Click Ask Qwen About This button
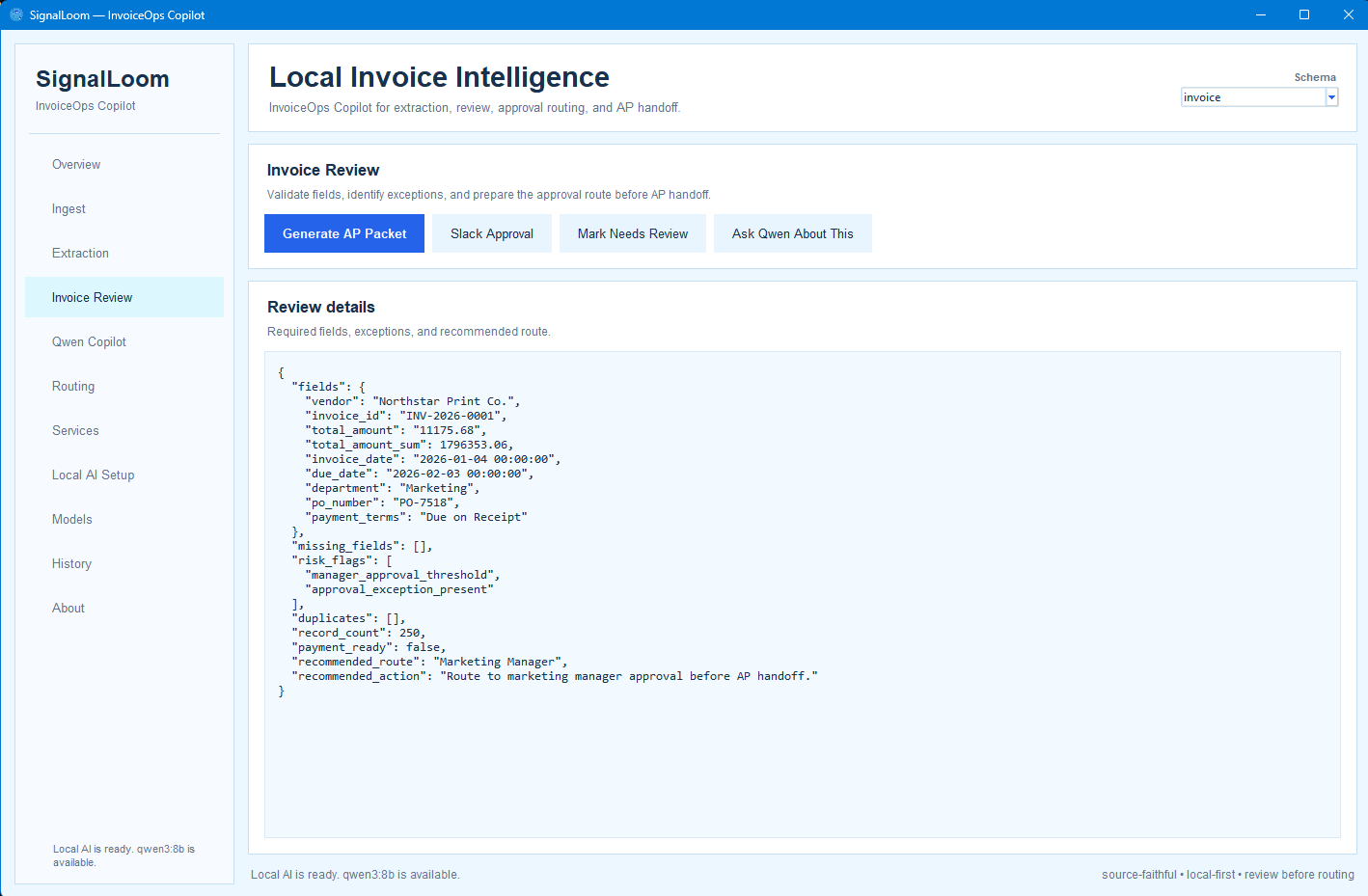Image resolution: width=1368 pixels, height=896 pixels. tap(793, 233)
